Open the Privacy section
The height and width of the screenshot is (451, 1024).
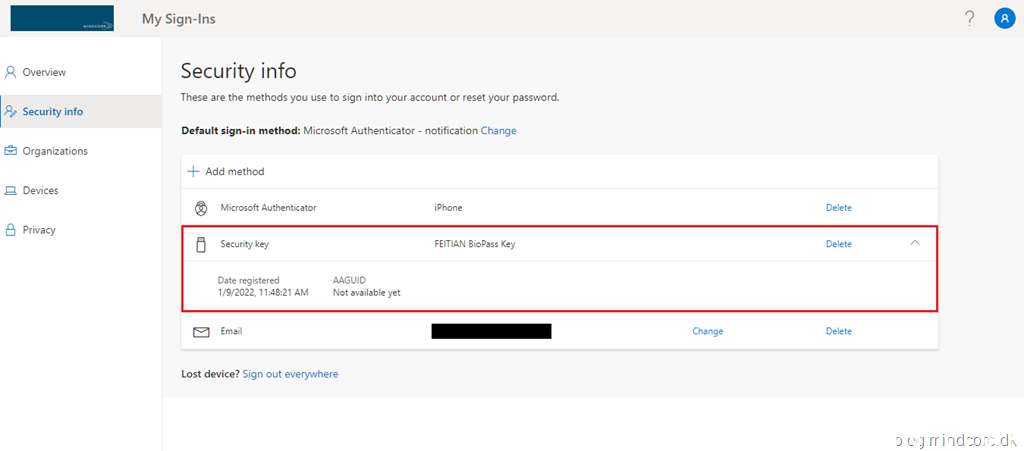pyautogui.click(x=39, y=230)
